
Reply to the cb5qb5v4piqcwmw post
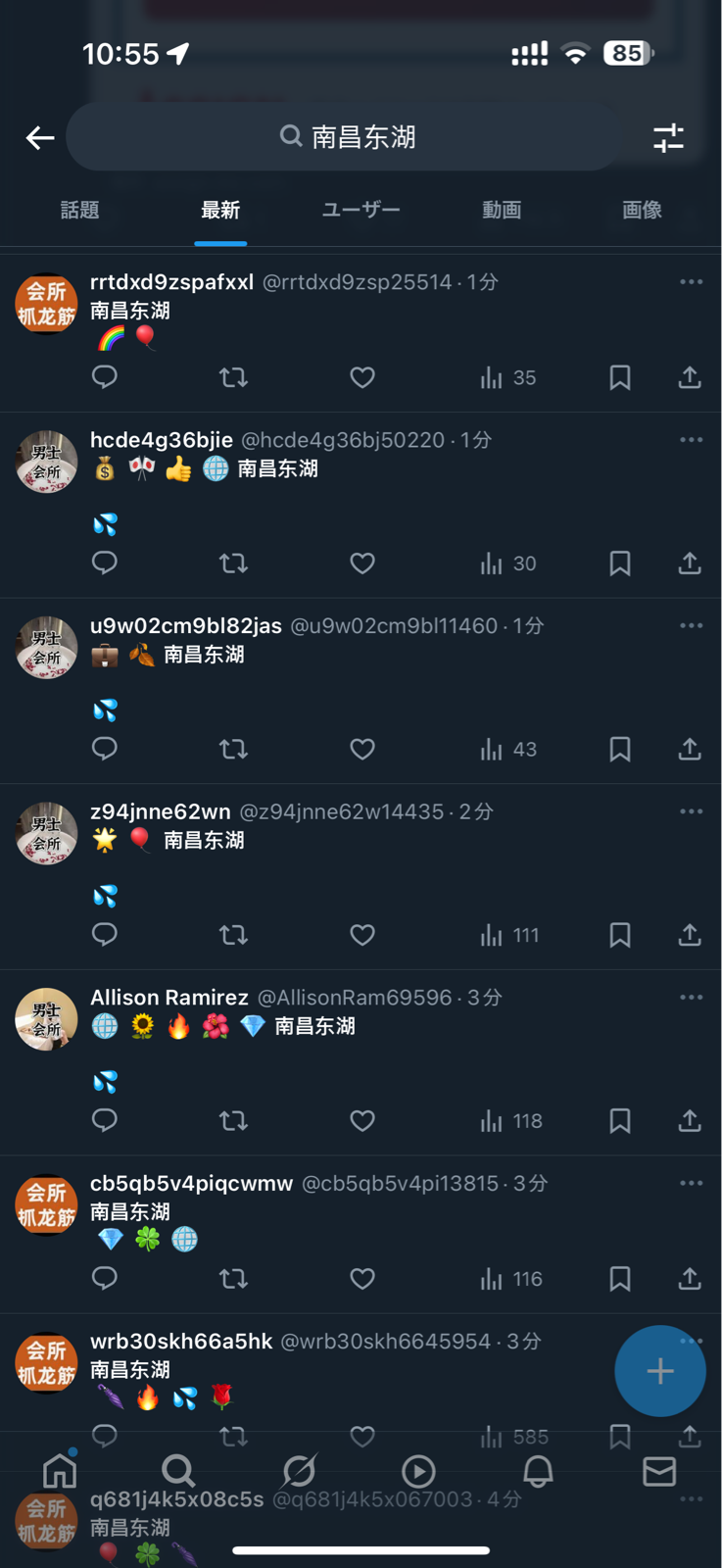pos(105,1278)
